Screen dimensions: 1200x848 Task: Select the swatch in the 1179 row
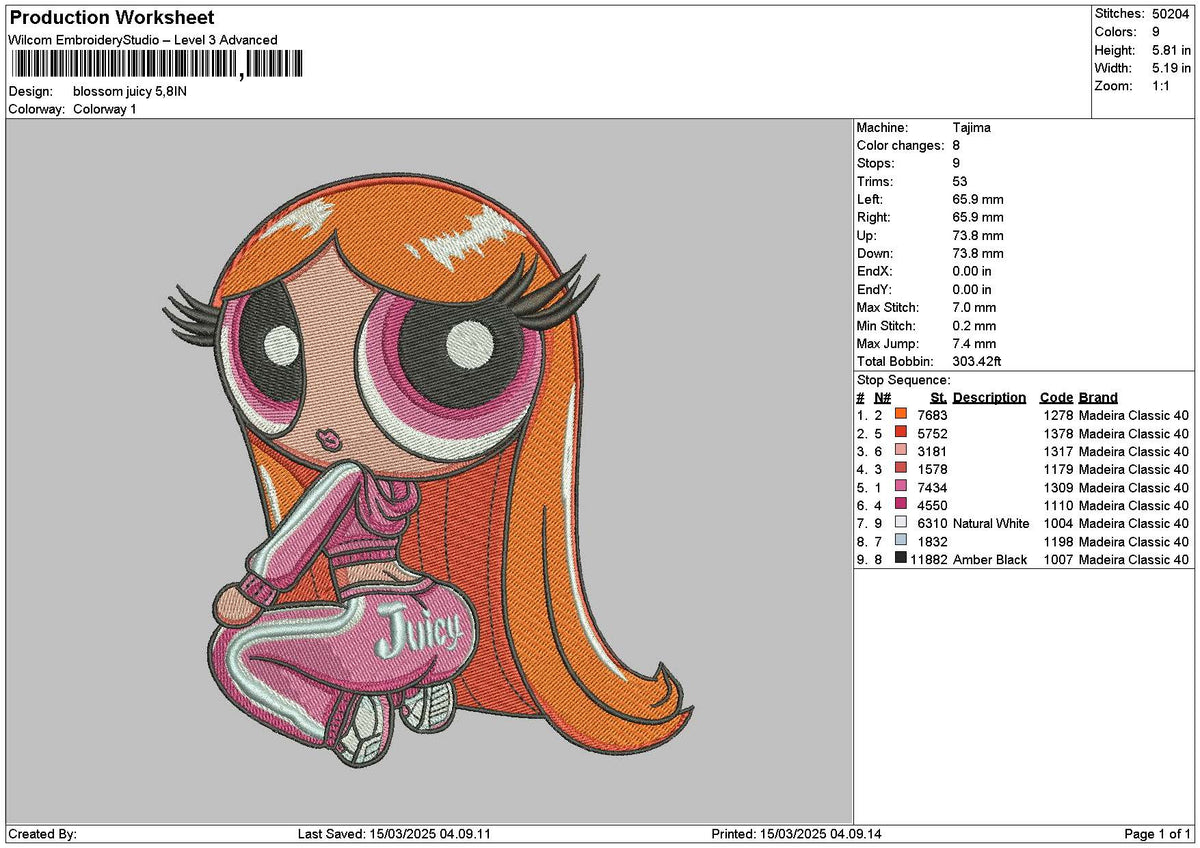(x=900, y=469)
